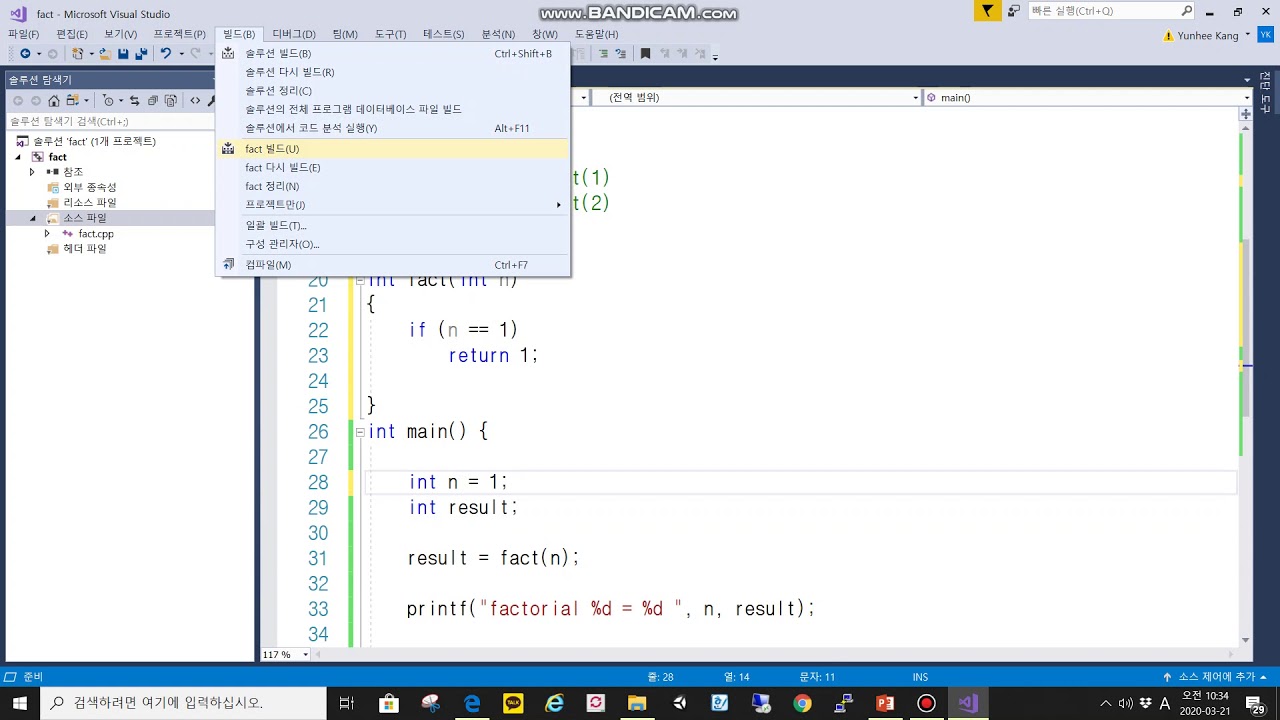Collapse the fact project node

[17, 157]
